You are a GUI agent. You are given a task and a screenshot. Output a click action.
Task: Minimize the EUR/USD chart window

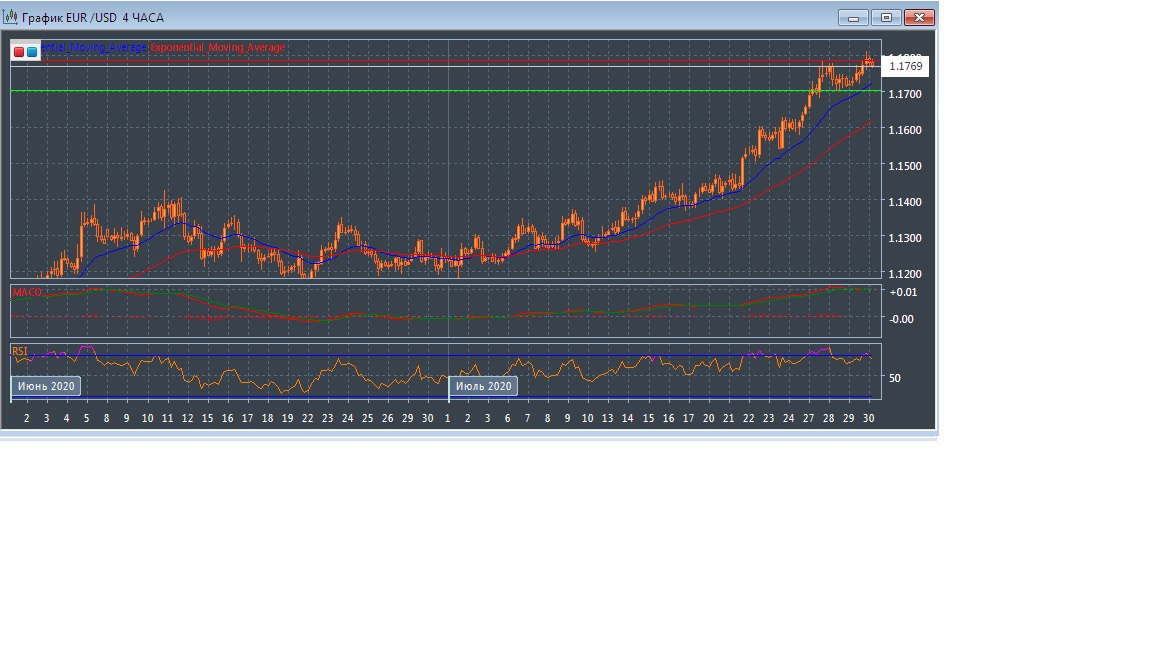pyautogui.click(x=853, y=17)
